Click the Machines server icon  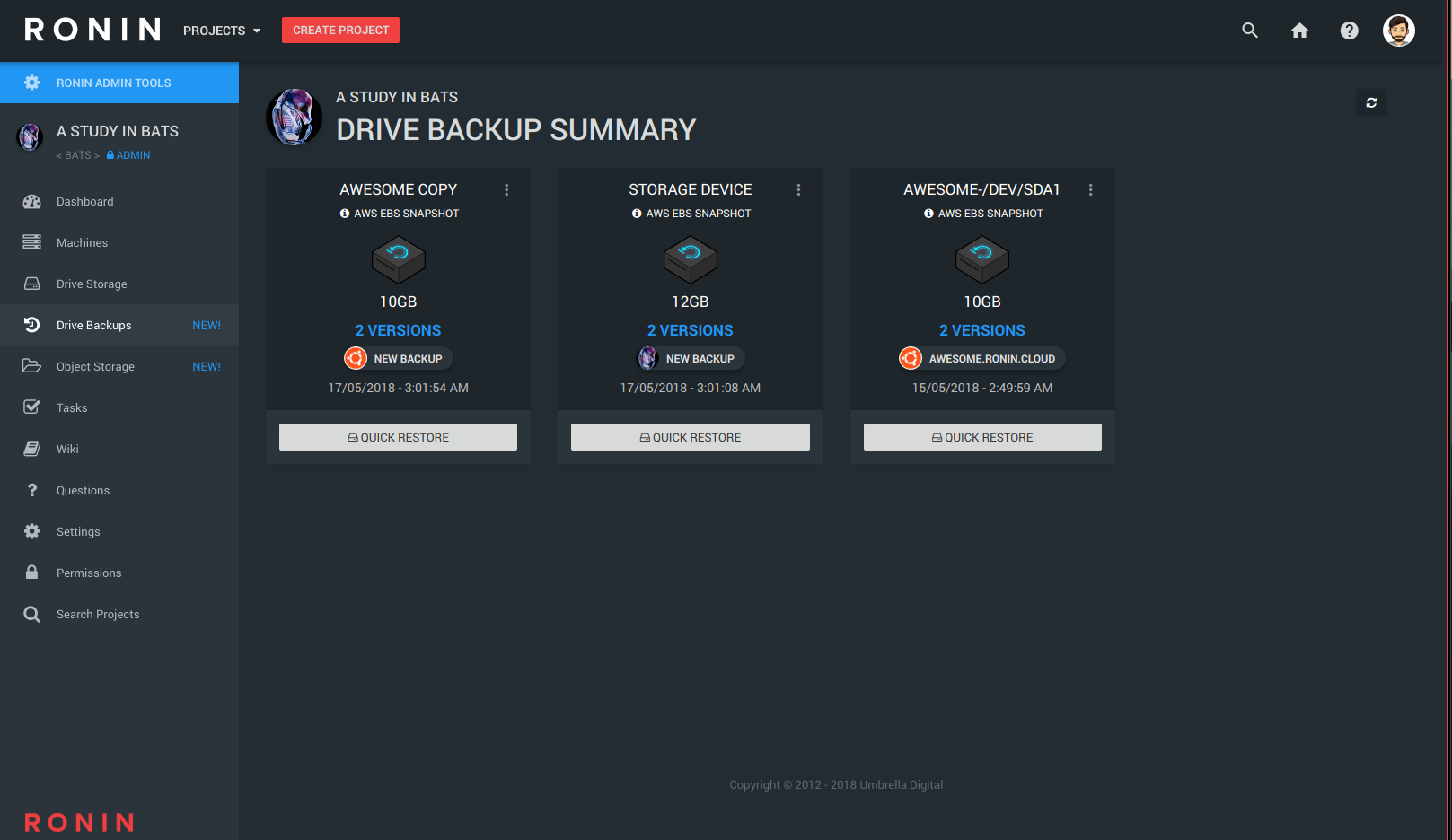31,242
